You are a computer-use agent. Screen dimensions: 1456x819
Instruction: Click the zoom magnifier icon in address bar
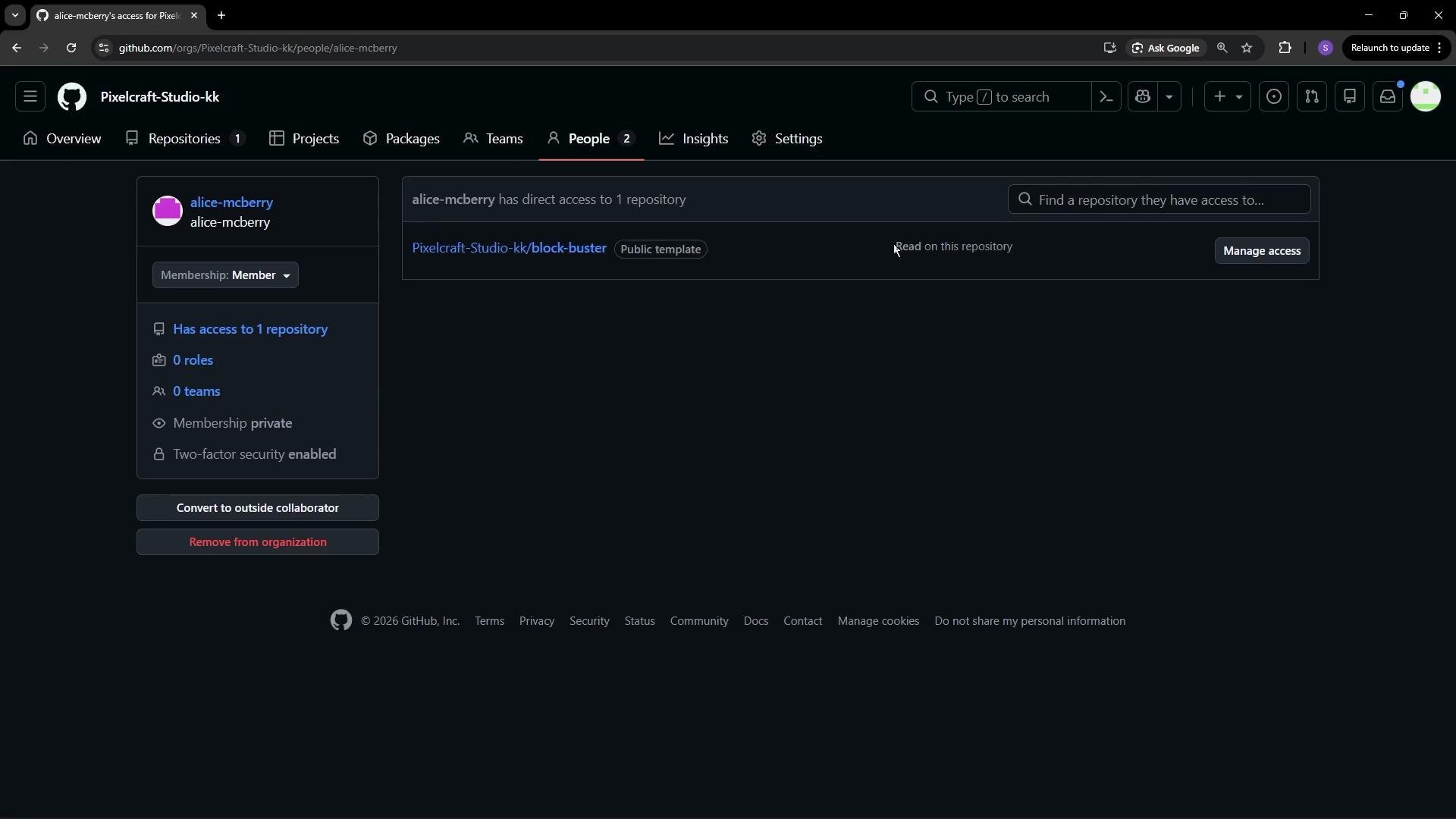click(1222, 48)
